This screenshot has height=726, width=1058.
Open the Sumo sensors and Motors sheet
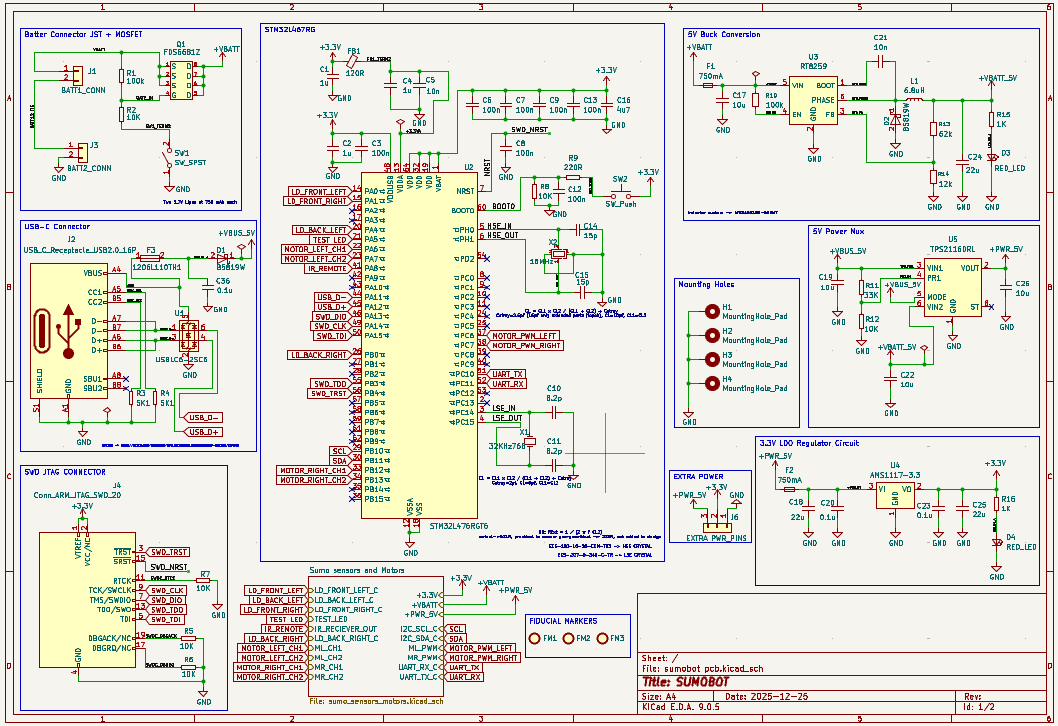[x=376, y=636]
